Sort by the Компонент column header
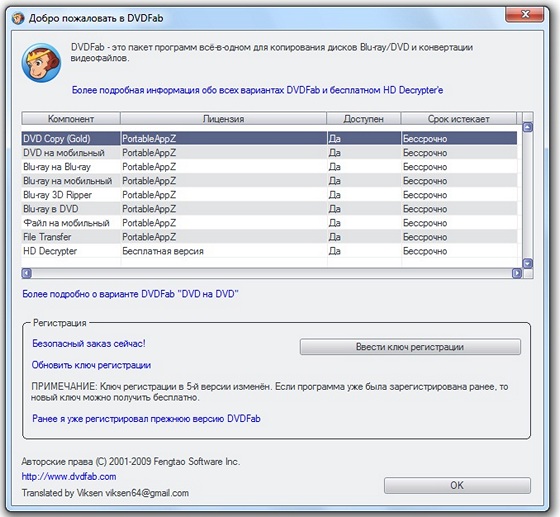 (x=71, y=119)
